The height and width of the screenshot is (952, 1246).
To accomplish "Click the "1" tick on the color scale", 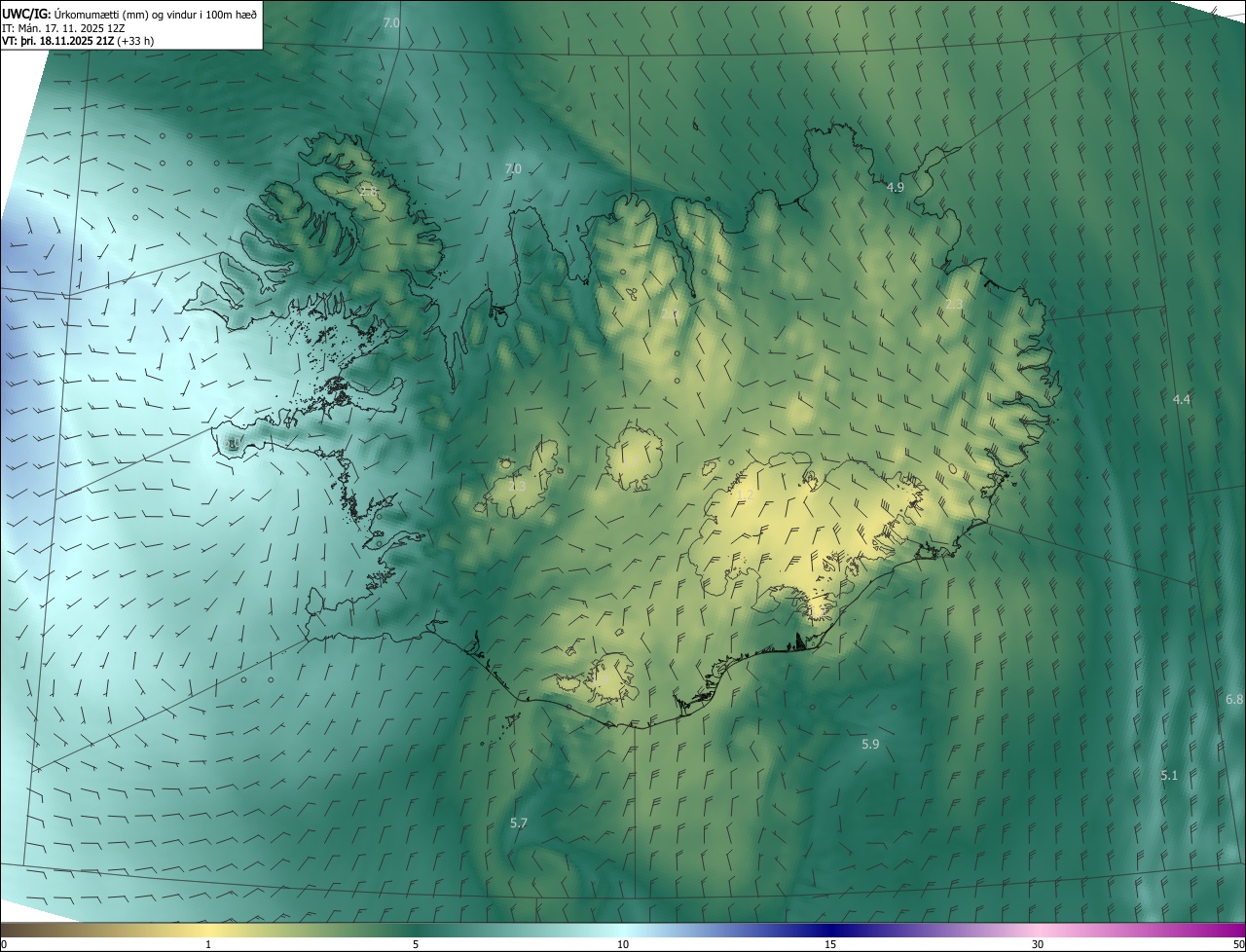I will (208, 945).
